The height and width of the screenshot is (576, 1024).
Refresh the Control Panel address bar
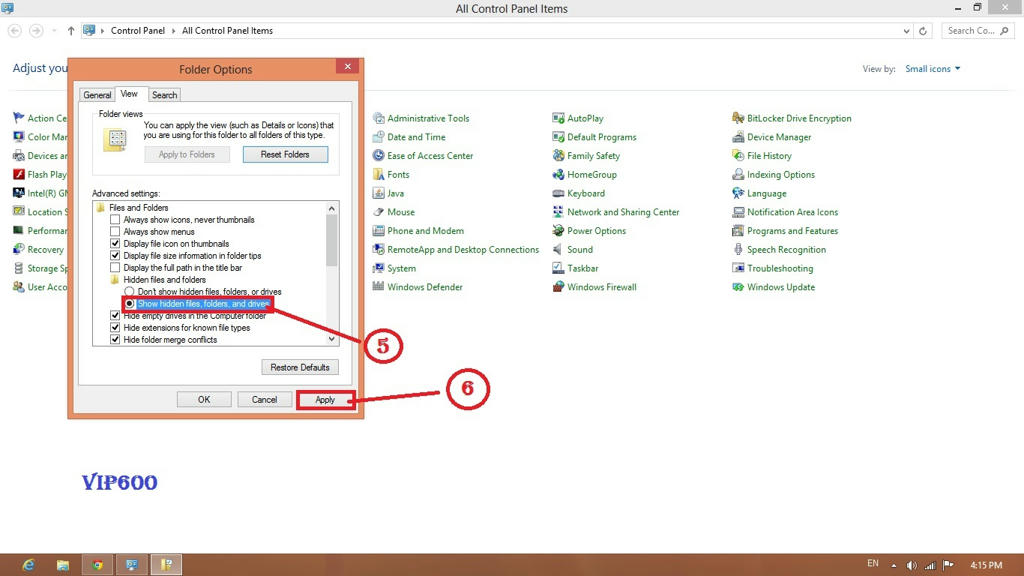923,31
